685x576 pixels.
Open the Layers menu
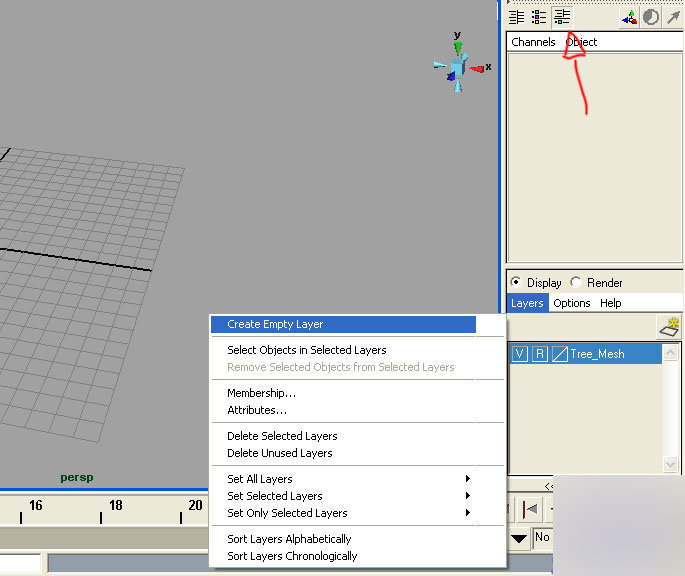tap(527, 303)
